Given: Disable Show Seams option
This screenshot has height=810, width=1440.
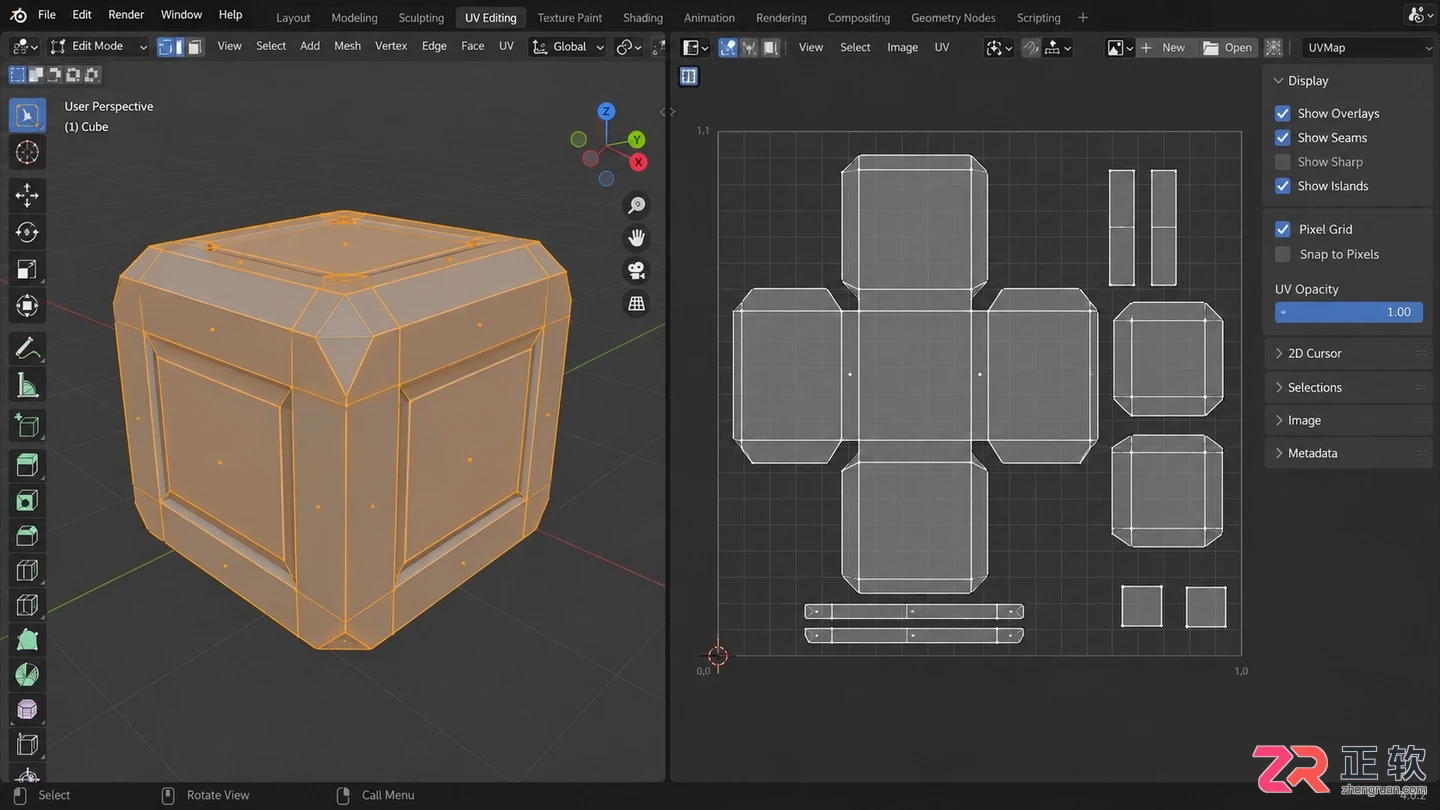Looking at the screenshot, I should [1283, 138].
